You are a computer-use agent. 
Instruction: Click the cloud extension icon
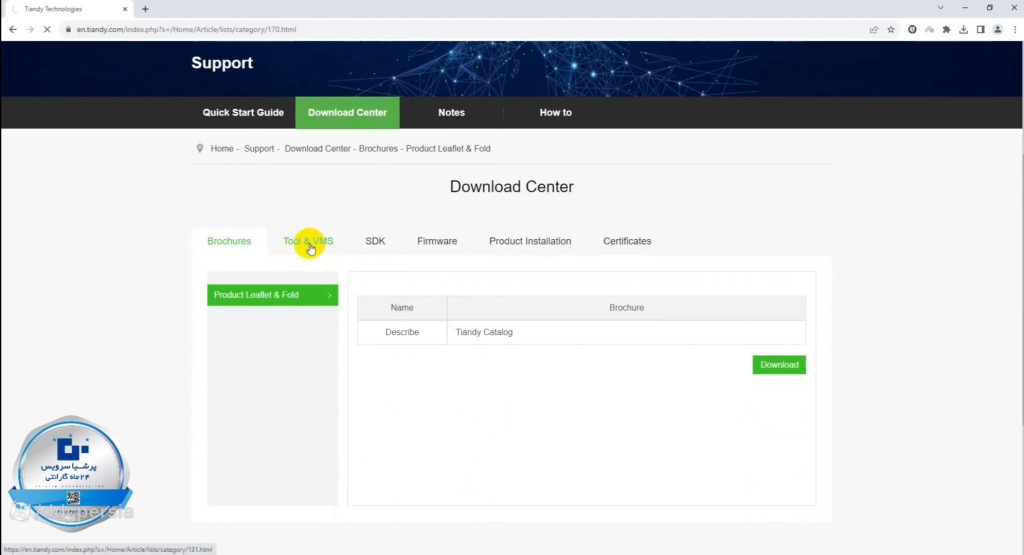coord(929,29)
